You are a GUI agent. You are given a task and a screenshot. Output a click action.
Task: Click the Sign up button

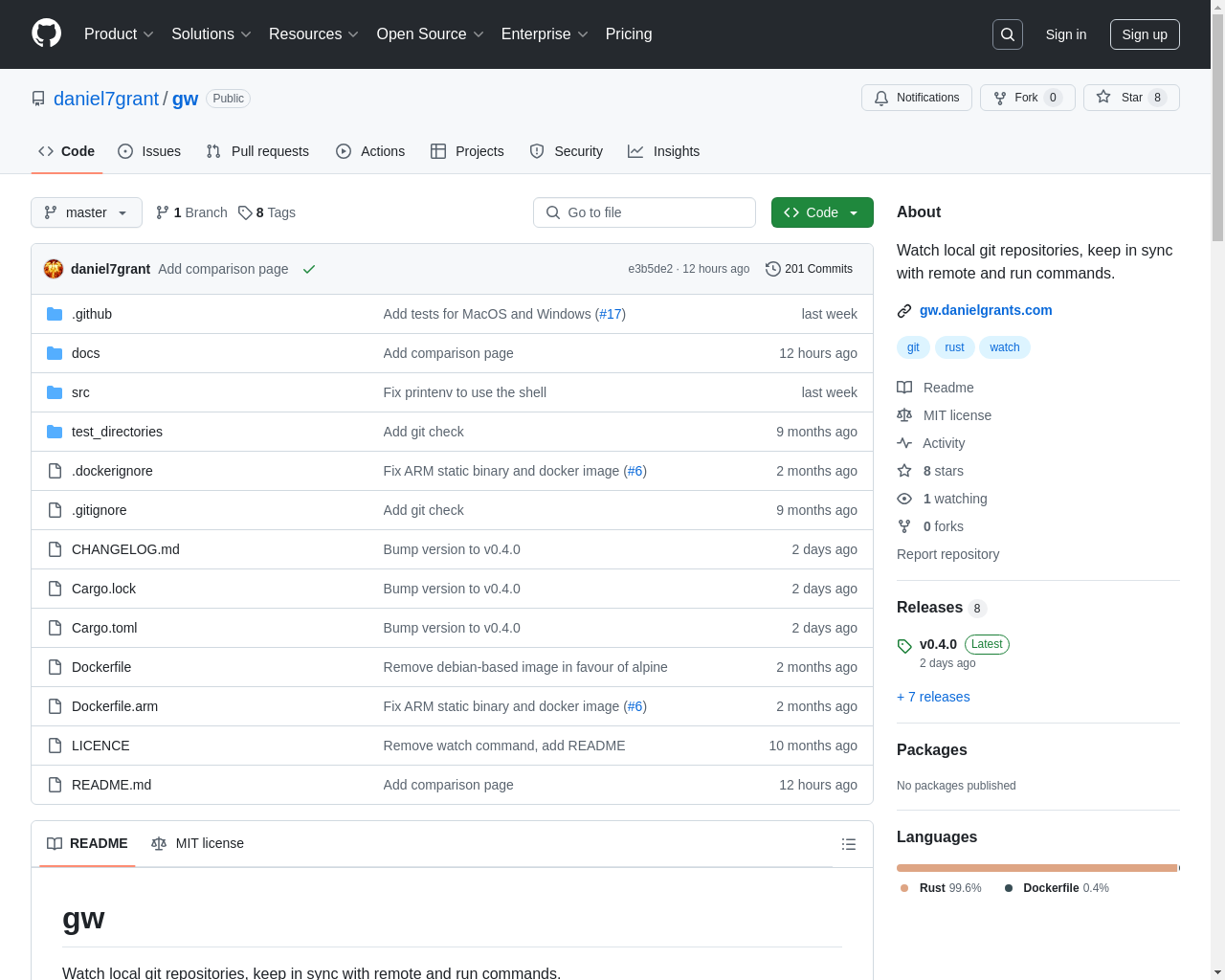(1145, 34)
